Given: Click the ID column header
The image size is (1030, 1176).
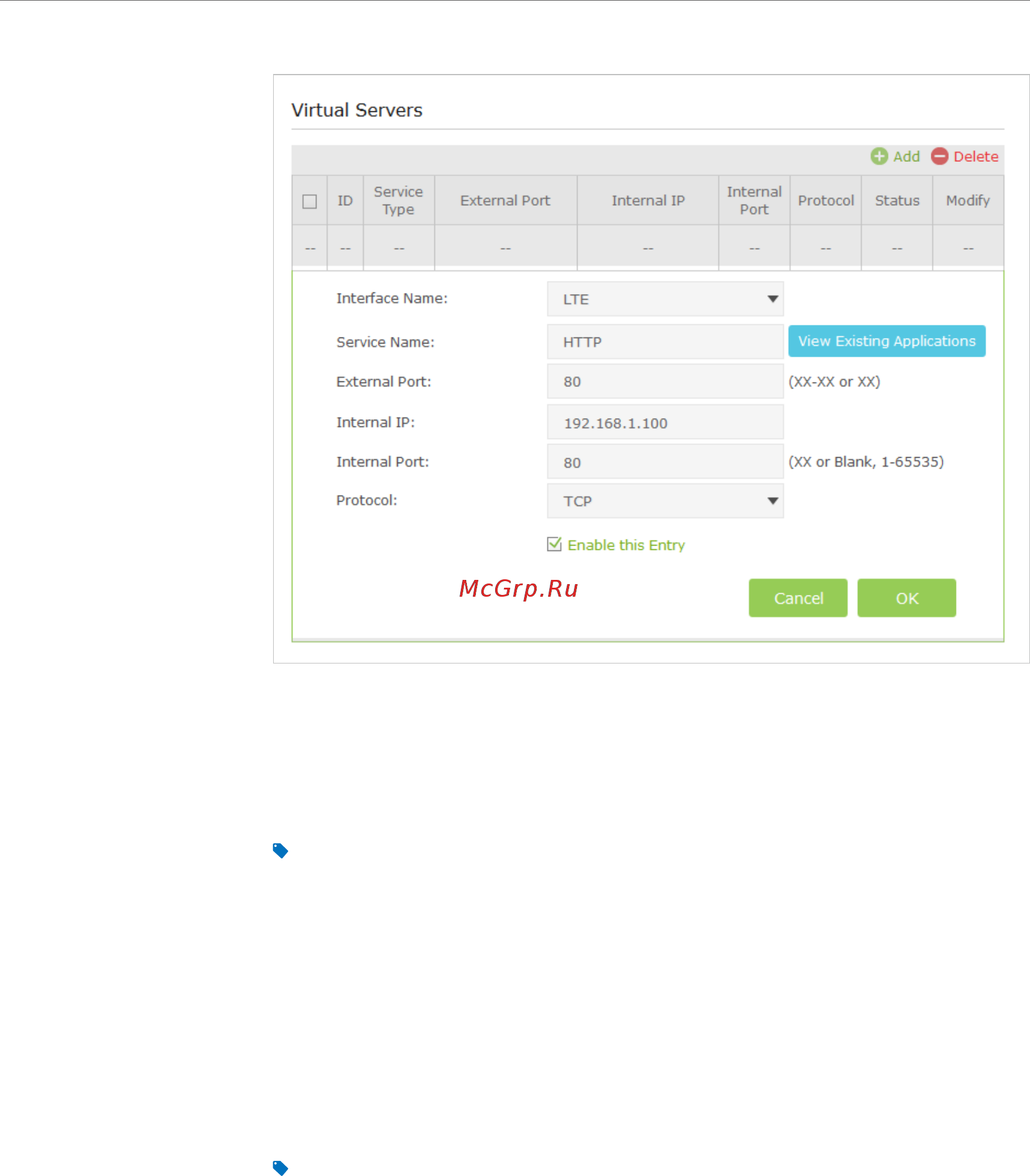Looking at the screenshot, I should [x=345, y=200].
